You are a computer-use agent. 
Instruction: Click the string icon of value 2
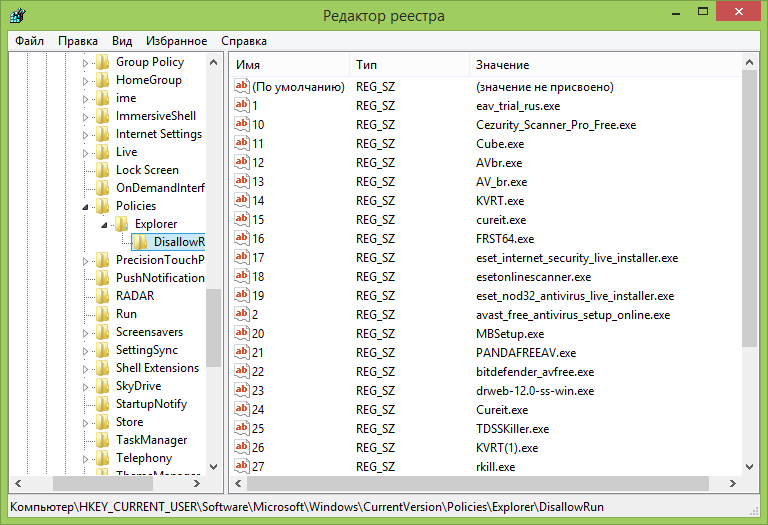pos(241,314)
